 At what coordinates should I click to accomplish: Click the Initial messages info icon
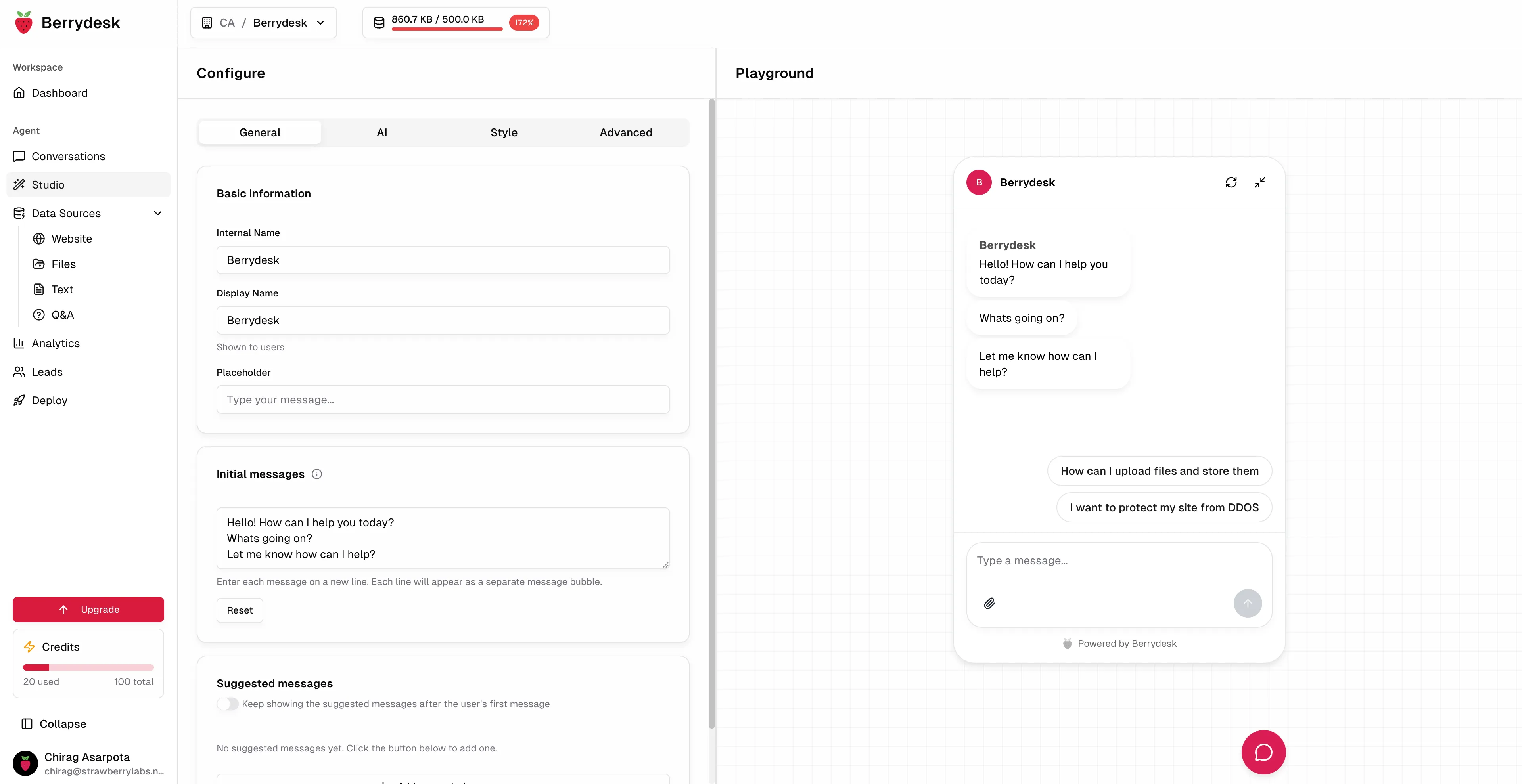point(317,474)
